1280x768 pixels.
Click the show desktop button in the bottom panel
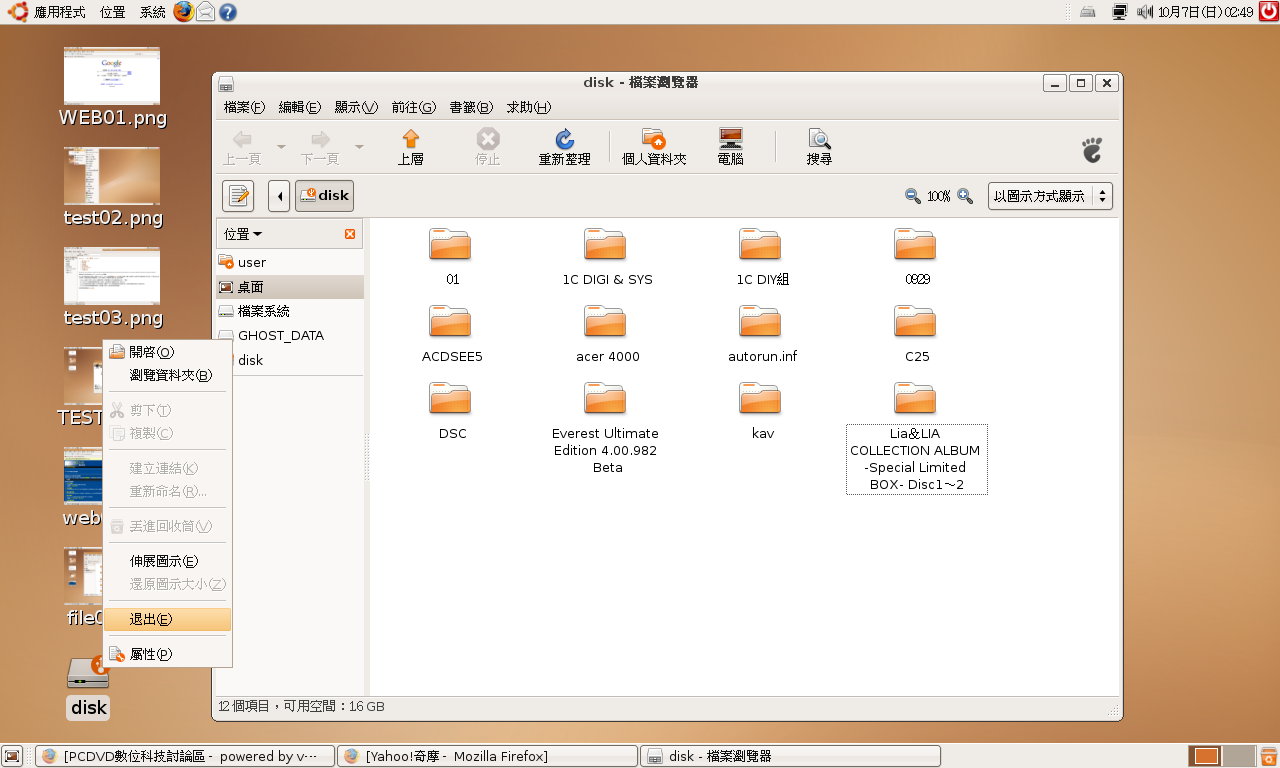coord(12,756)
